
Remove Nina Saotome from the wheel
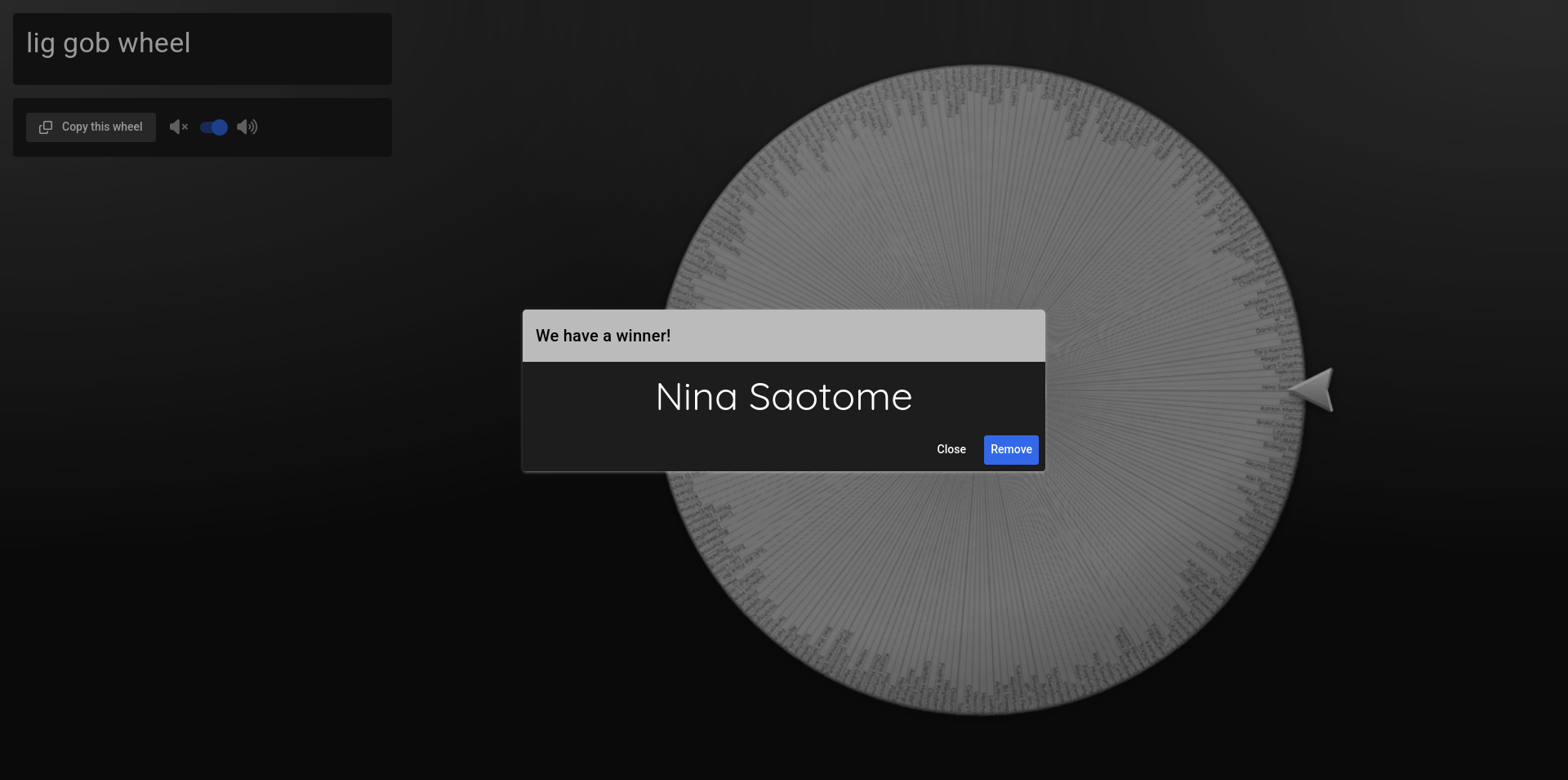(x=1011, y=450)
